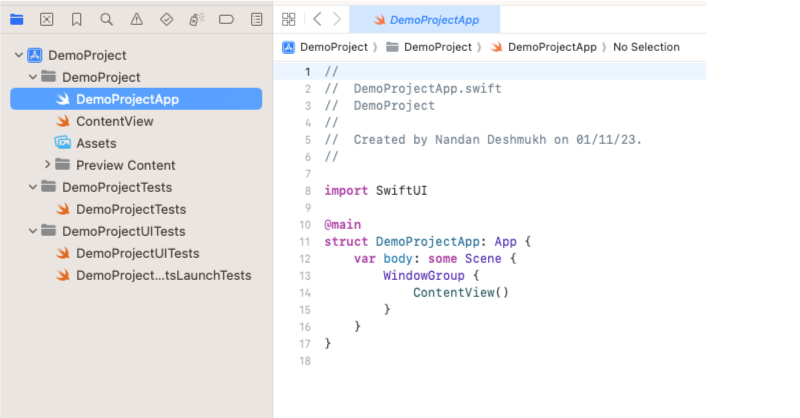The image size is (800, 418).
Task: Open the Project navigator folder icon
Action: pyautogui.click(x=17, y=19)
